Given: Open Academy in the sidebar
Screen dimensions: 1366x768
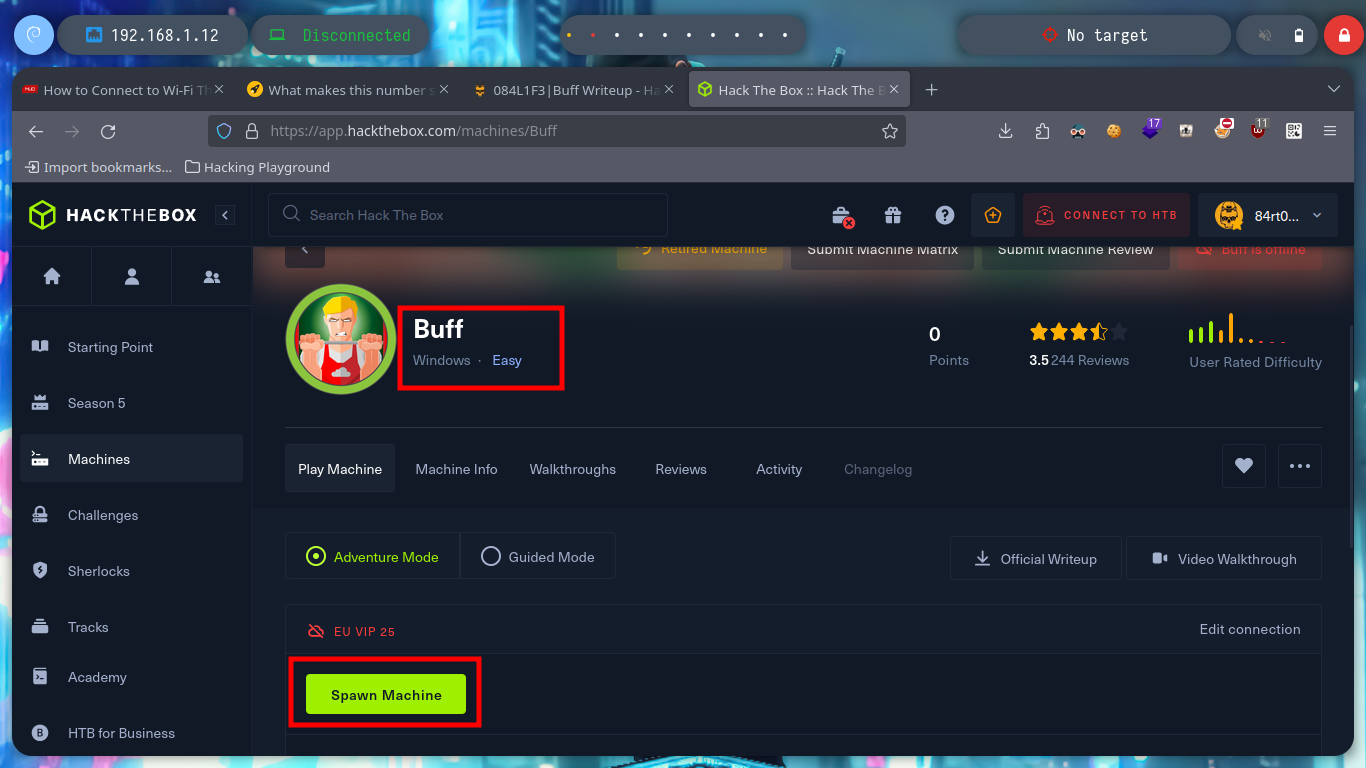Looking at the screenshot, I should coord(131,677).
